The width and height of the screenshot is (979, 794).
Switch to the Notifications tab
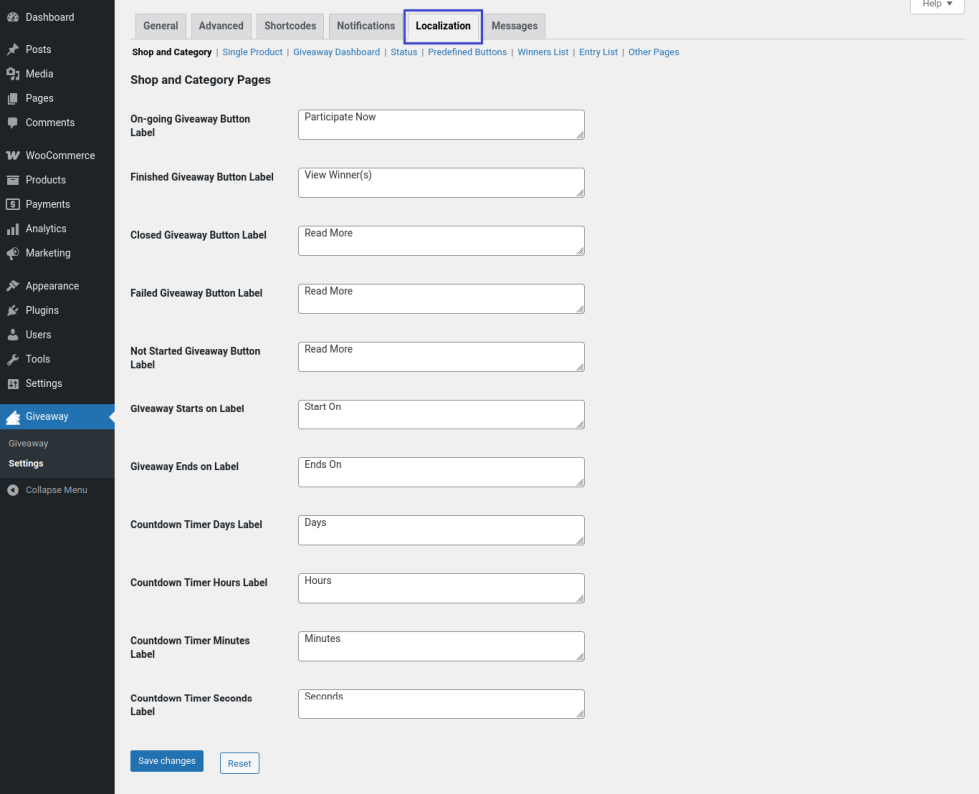pos(365,26)
